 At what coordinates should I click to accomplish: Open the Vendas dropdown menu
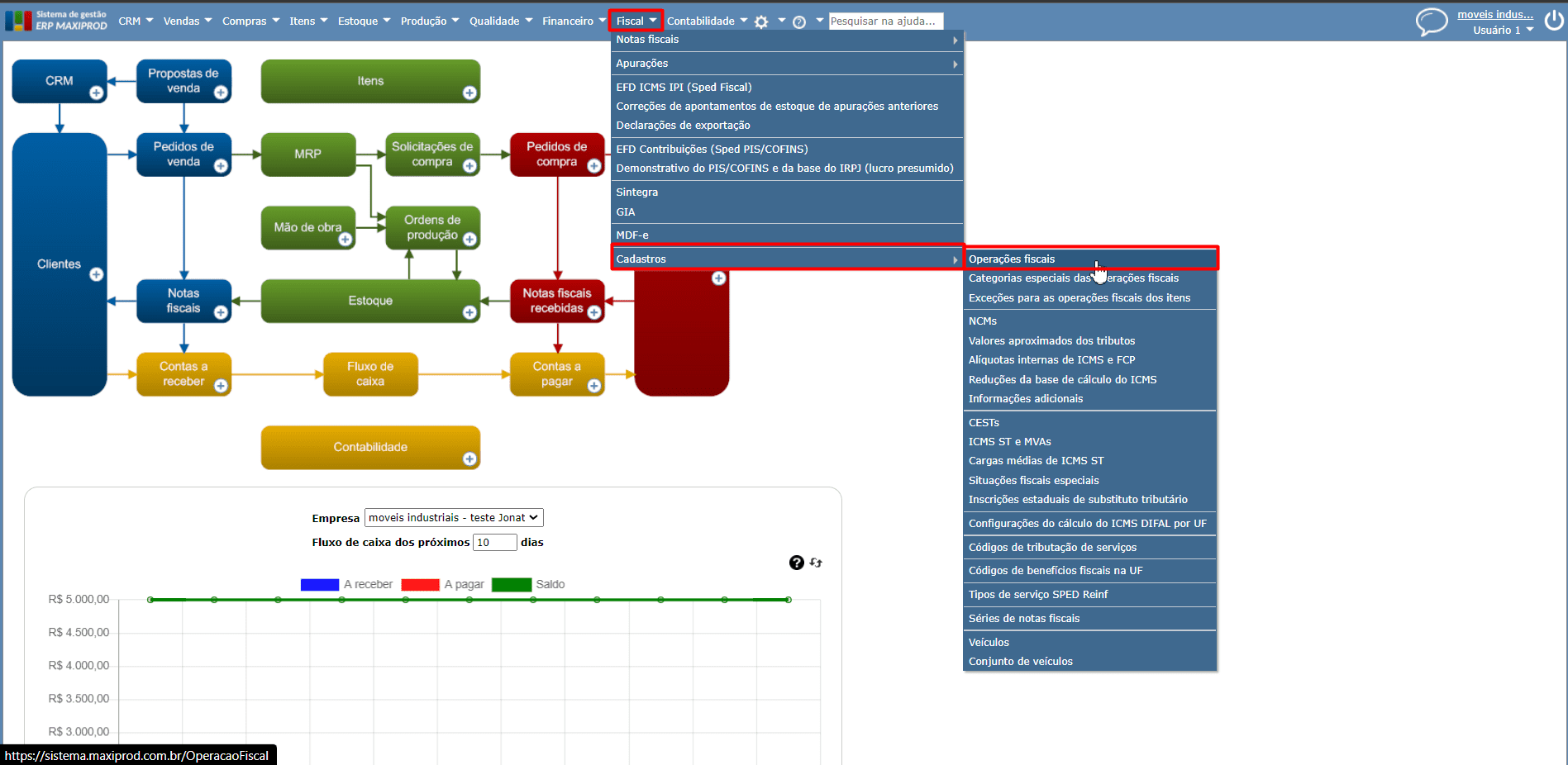point(188,21)
